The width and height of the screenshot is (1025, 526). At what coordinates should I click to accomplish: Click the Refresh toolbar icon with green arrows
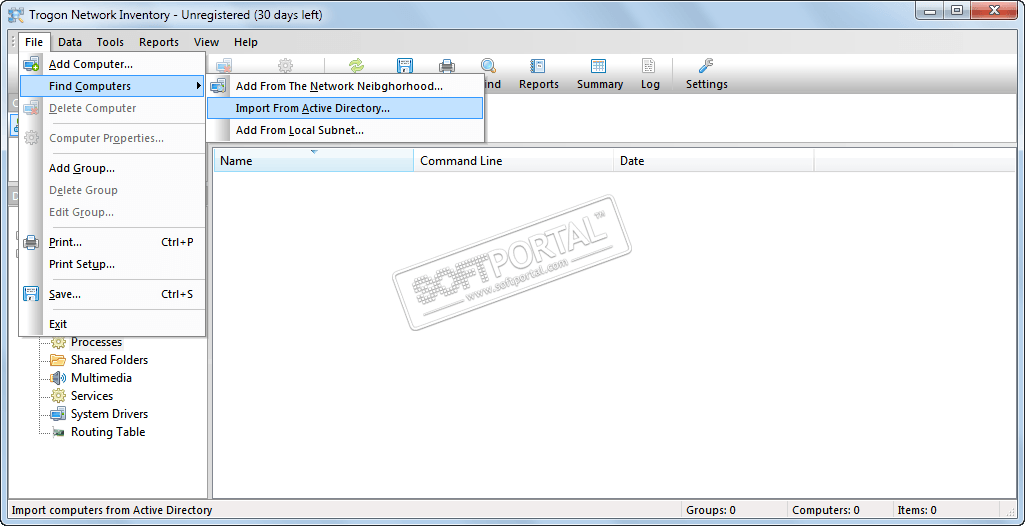(x=356, y=65)
